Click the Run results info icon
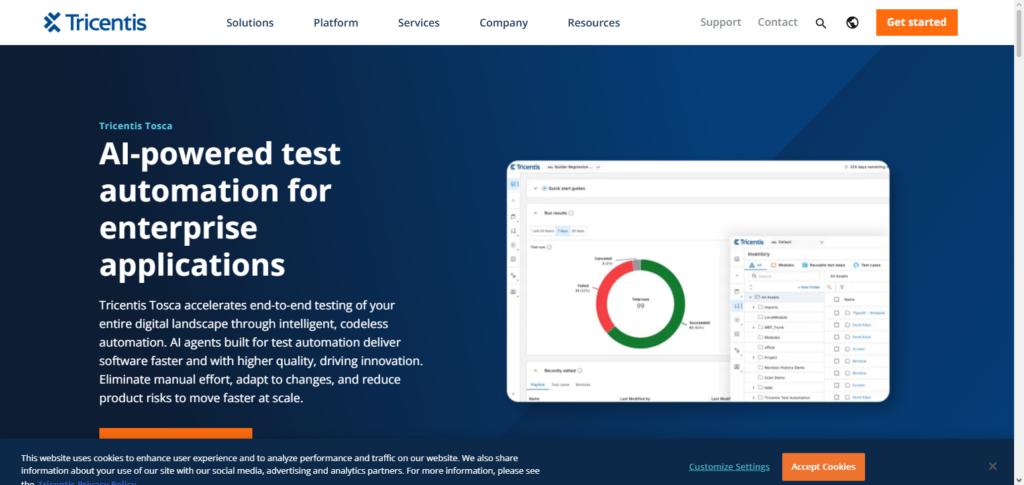 [x=571, y=213]
